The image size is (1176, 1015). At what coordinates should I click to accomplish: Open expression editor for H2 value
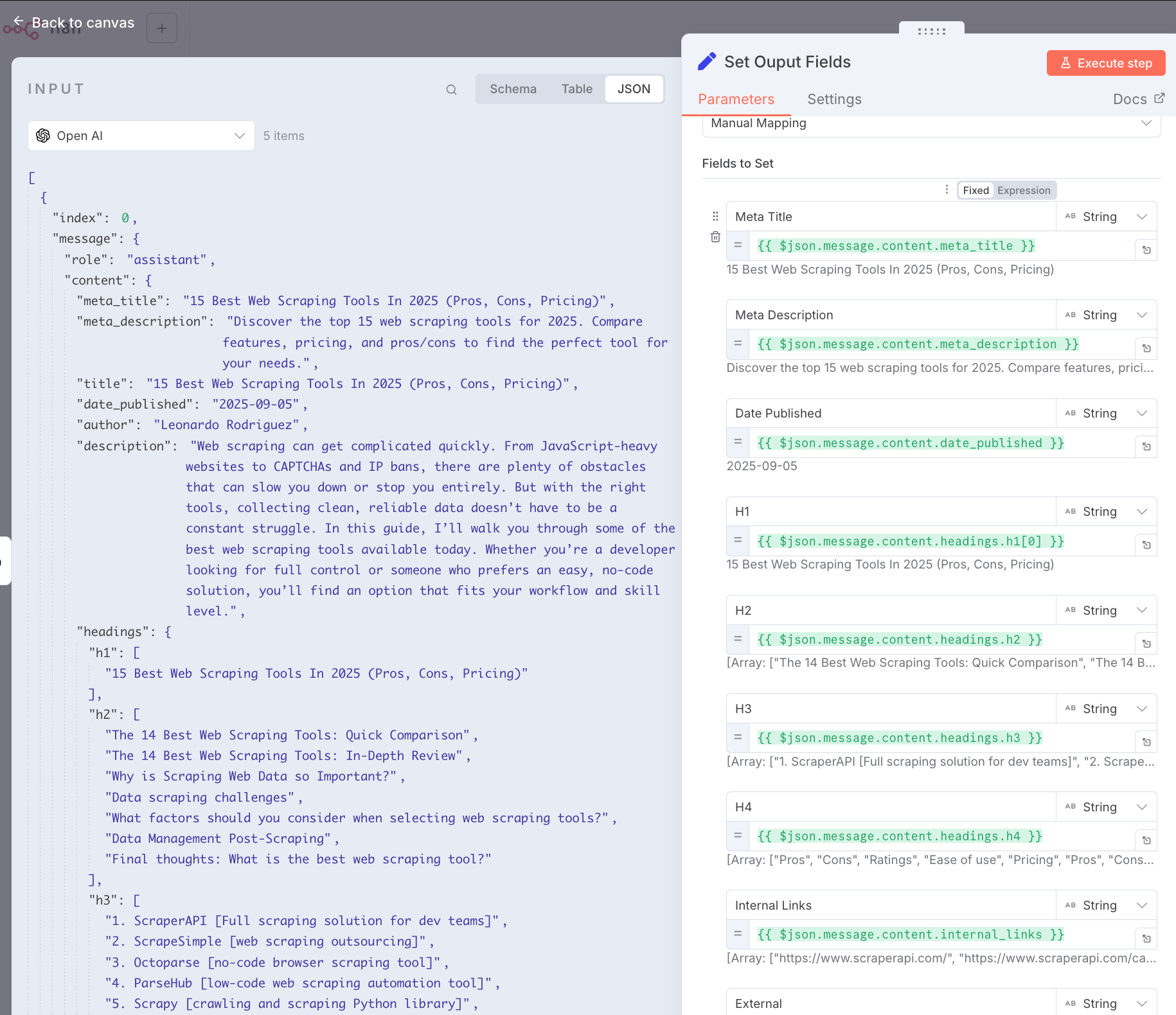(x=1146, y=644)
